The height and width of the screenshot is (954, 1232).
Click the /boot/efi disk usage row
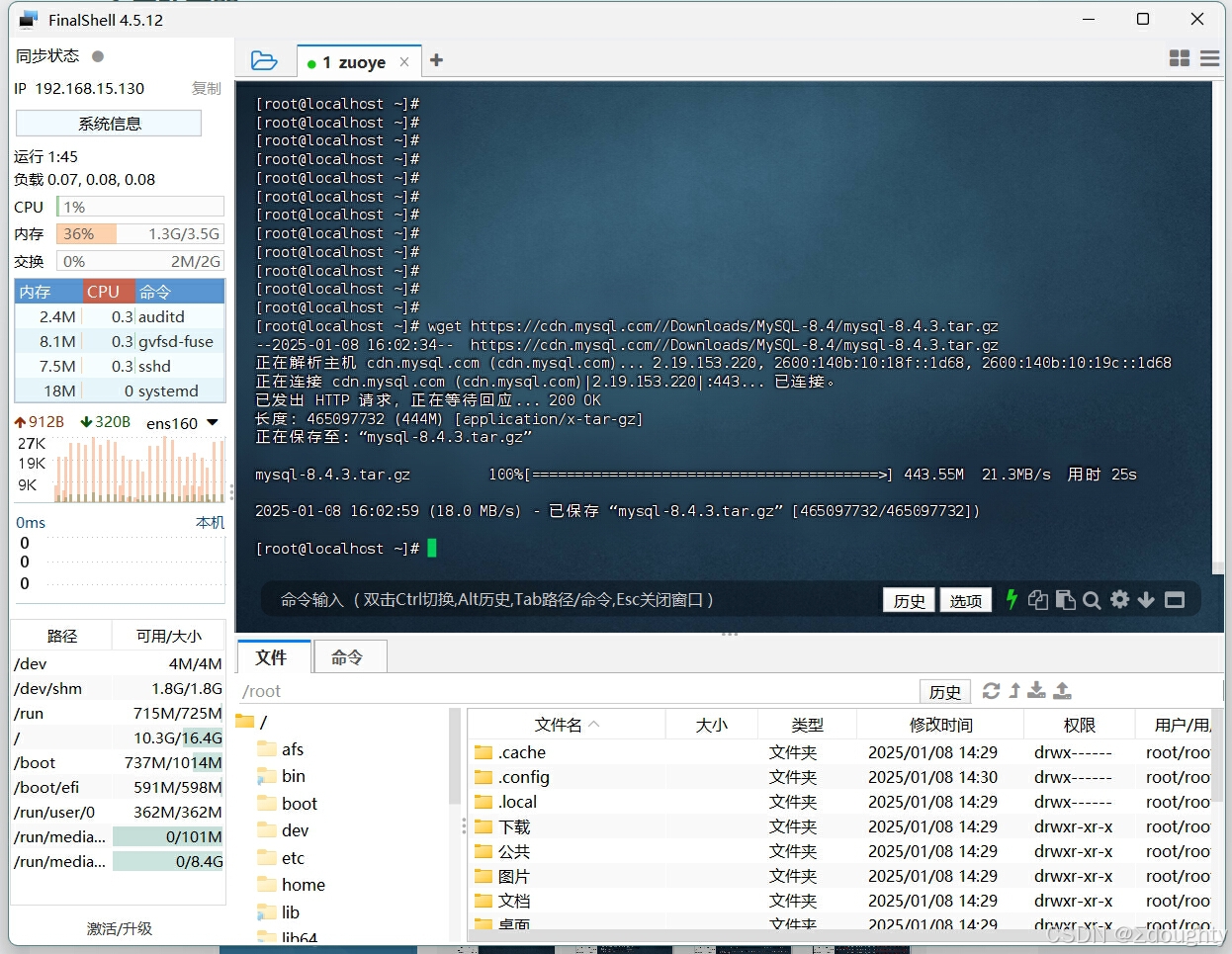(118, 787)
